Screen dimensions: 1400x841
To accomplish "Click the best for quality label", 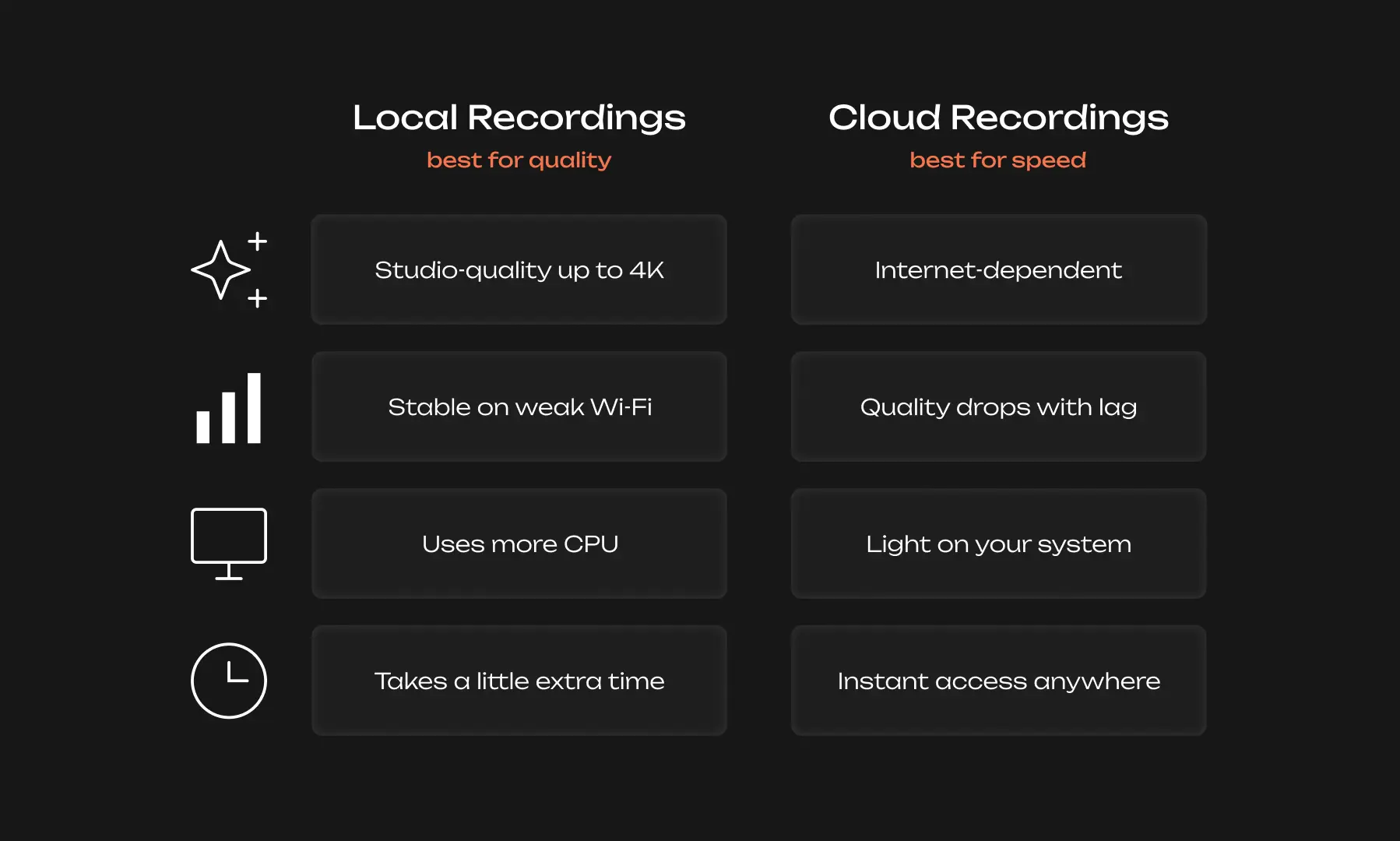I will (x=519, y=160).
